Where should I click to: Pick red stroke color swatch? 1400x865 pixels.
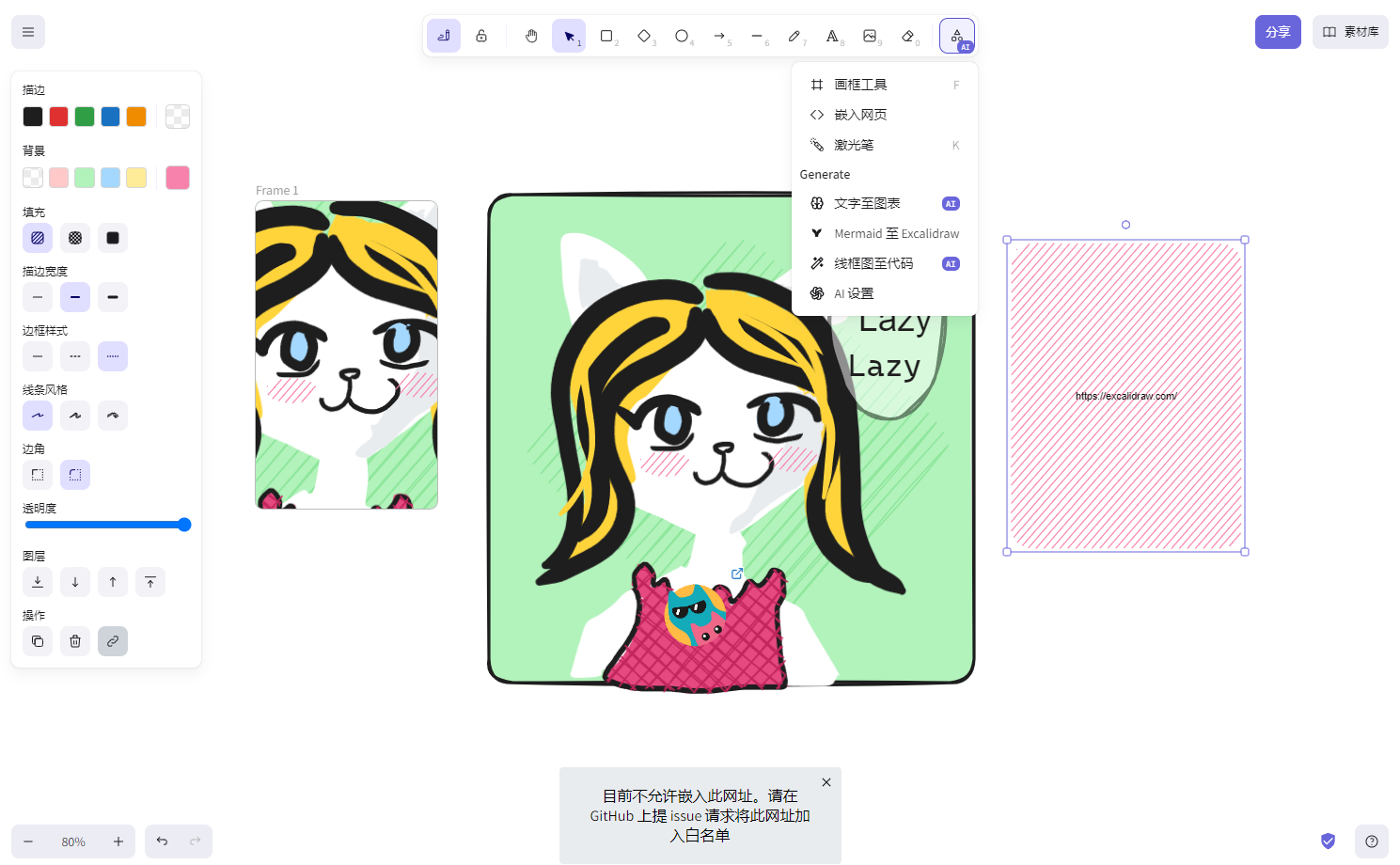58,117
